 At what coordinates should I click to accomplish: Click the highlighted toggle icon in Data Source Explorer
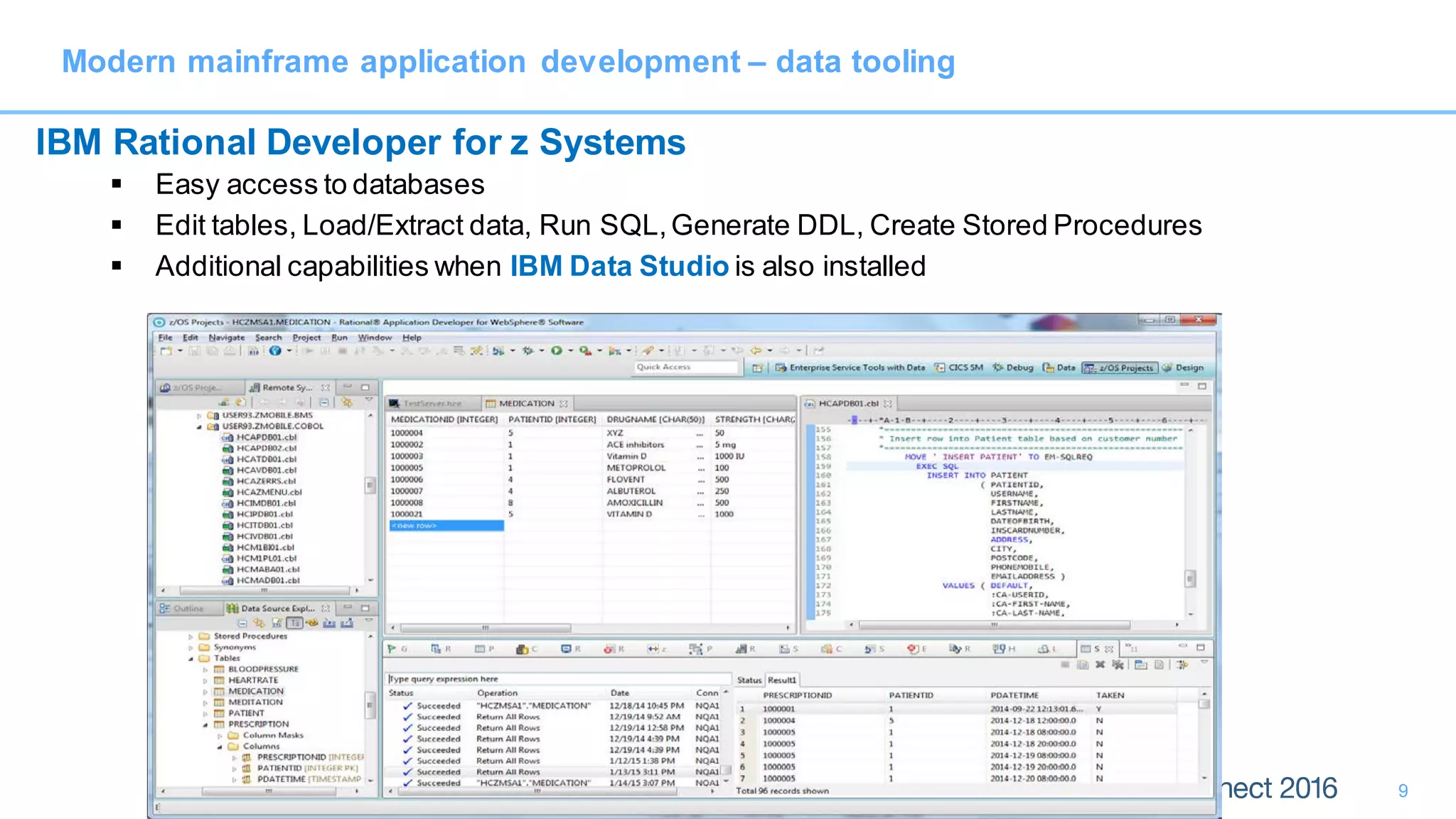tap(295, 623)
